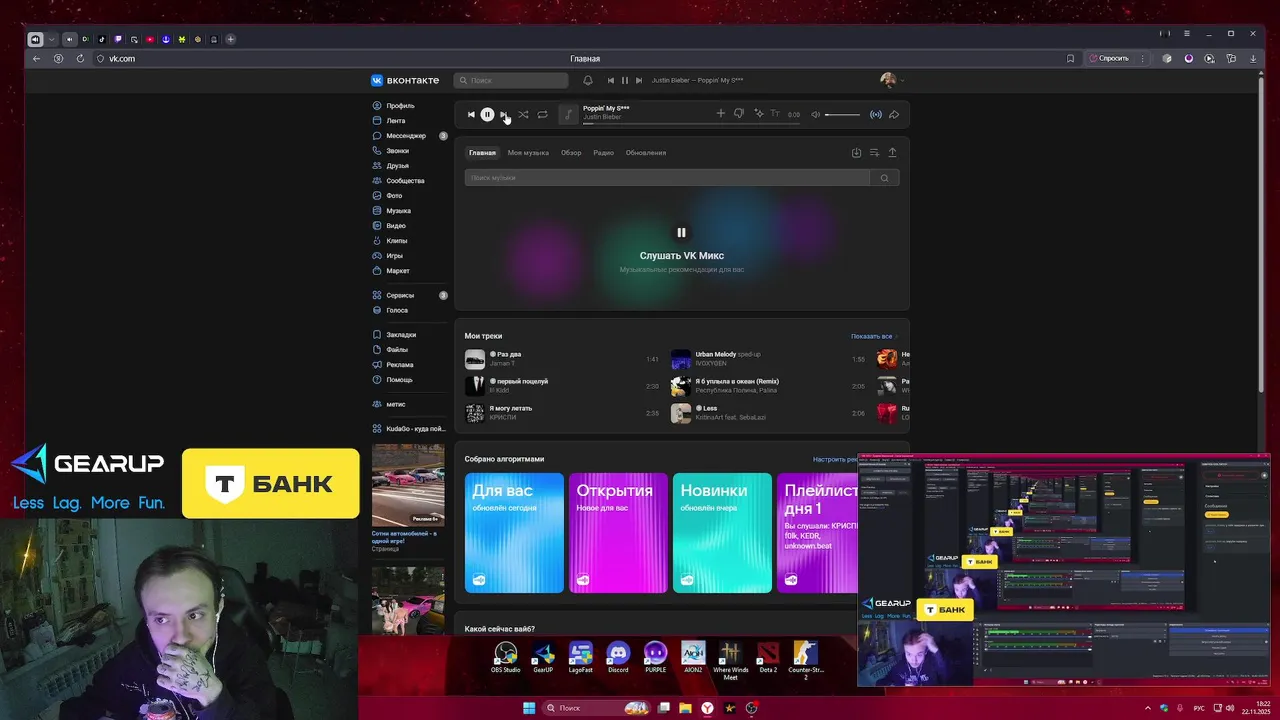The height and width of the screenshot is (720, 1280).
Task: Open Dota 2 desktop shortcut
Action: (x=768, y=657)
